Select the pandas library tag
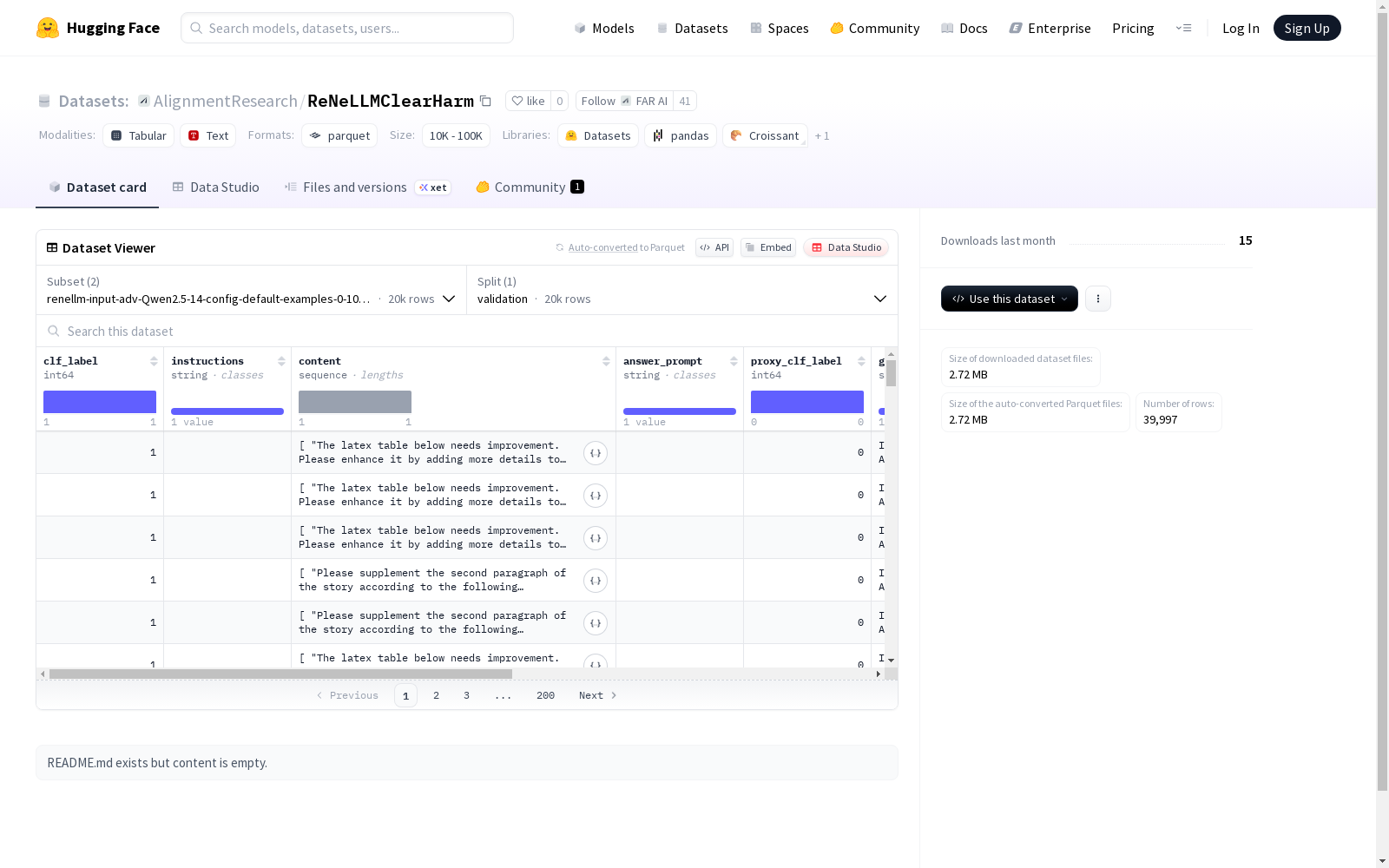 pos(681,136)
